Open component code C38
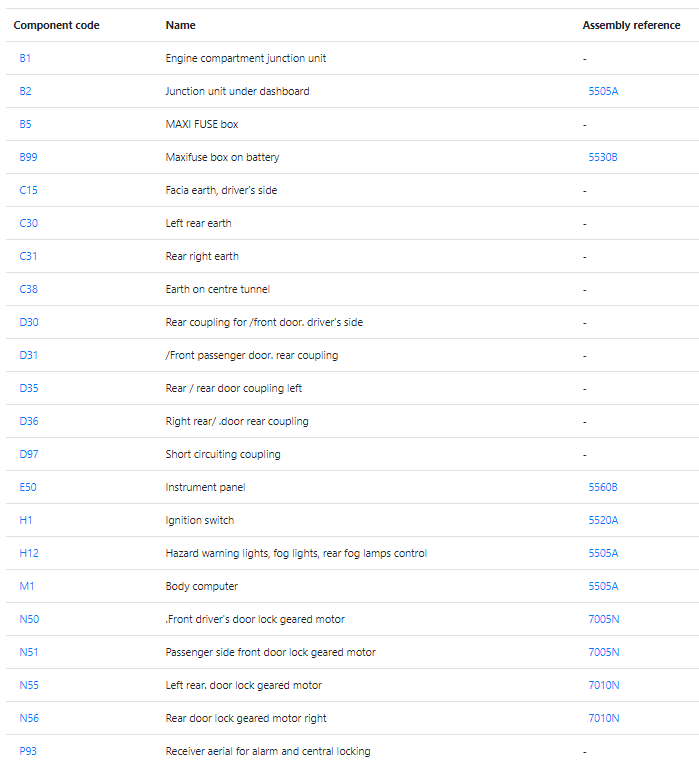Viewport: 699px width, 765px height. [28, 289]
